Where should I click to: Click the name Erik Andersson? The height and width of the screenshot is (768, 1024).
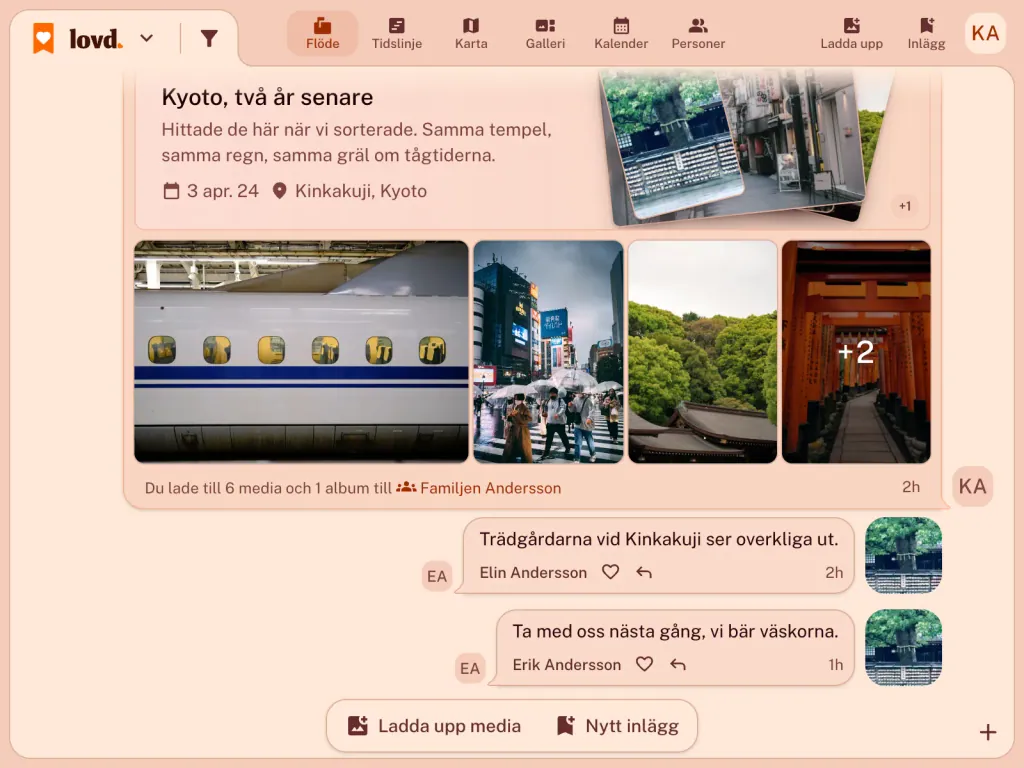click(x=567, y=665)
